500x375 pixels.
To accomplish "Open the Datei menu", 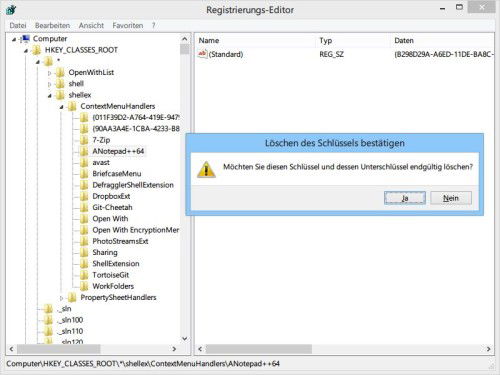I will 18,25.
